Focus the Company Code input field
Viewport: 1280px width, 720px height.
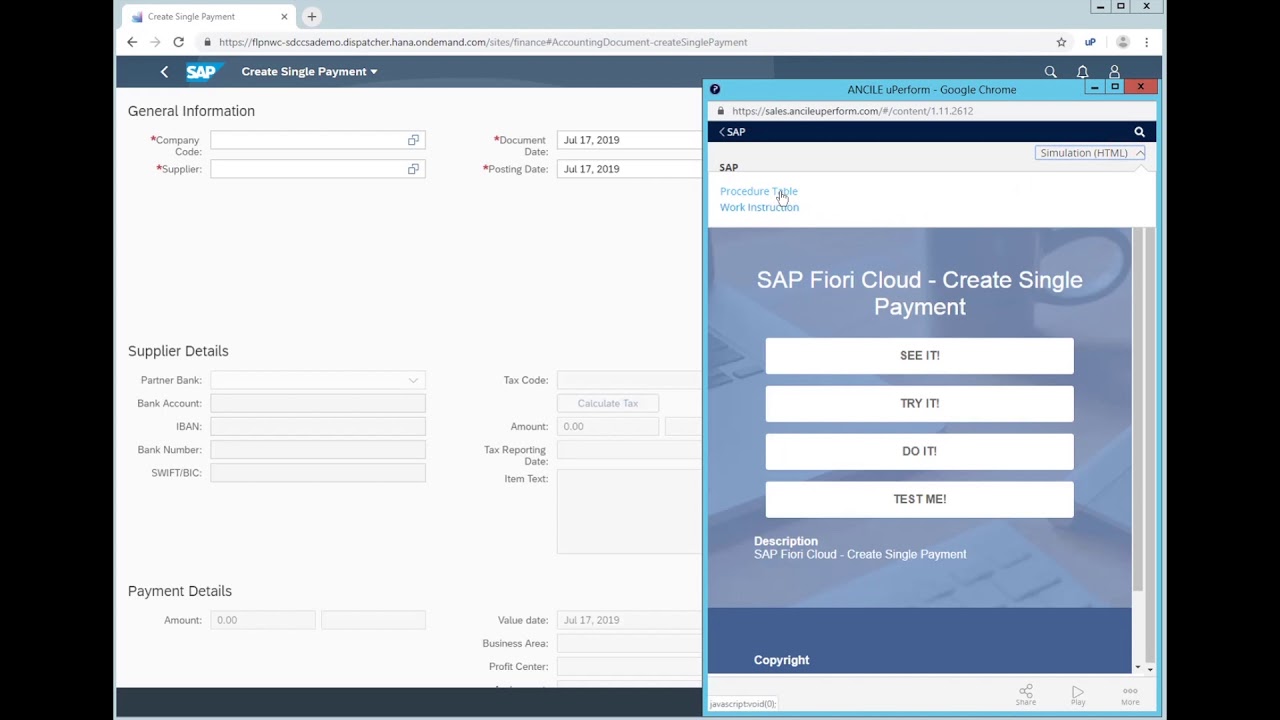click(318, 140)
